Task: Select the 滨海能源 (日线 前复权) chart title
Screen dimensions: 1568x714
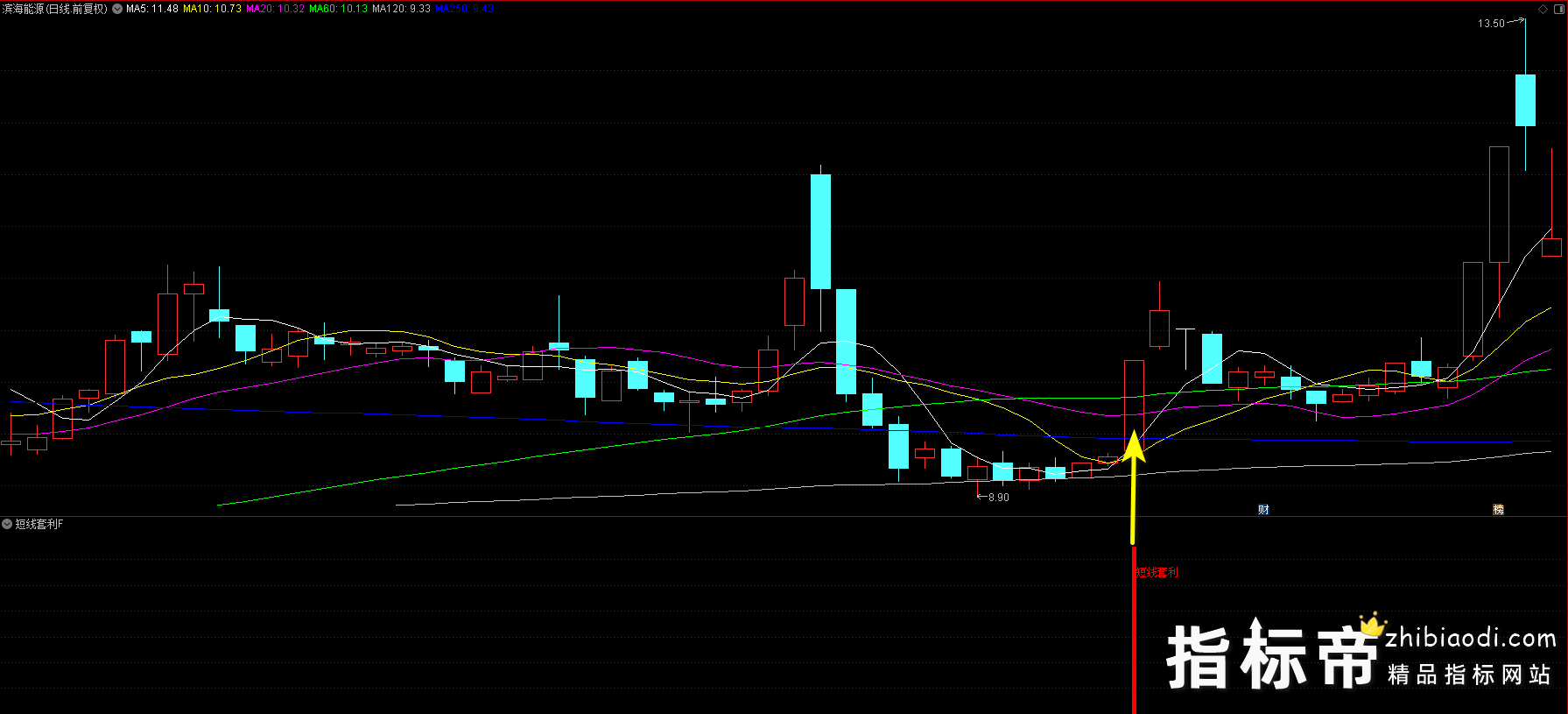Action: coord(54,9)
